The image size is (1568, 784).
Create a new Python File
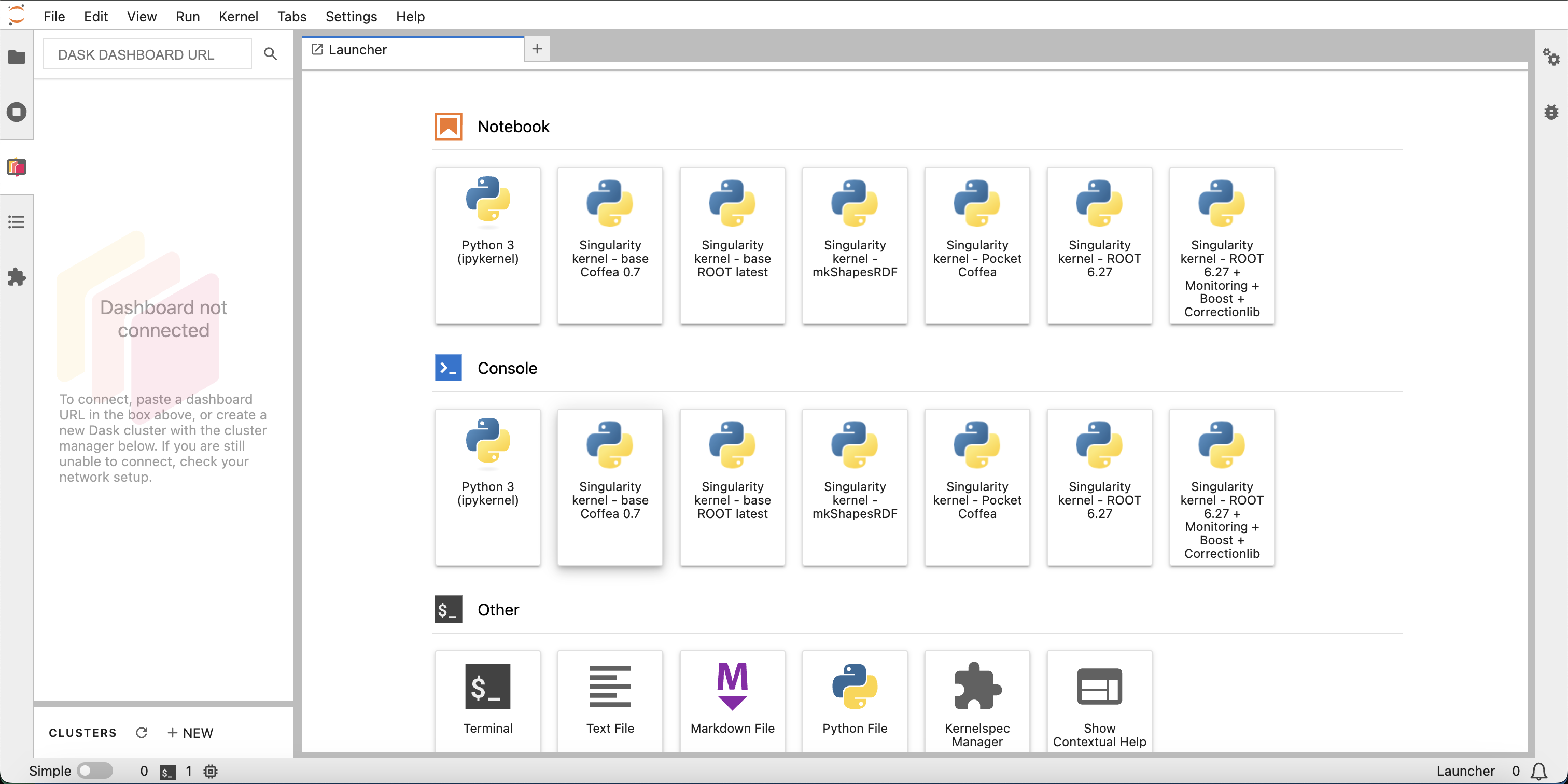pos(855,701)
